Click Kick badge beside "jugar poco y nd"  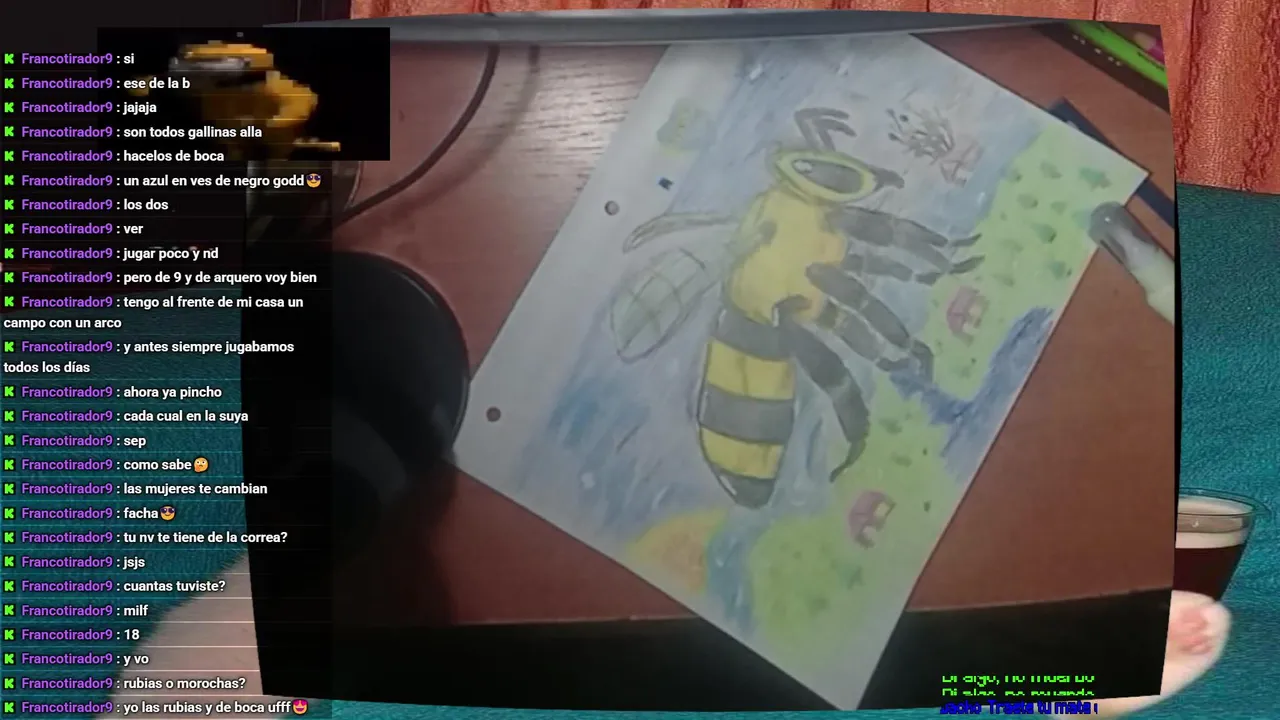tap(9, 253)
